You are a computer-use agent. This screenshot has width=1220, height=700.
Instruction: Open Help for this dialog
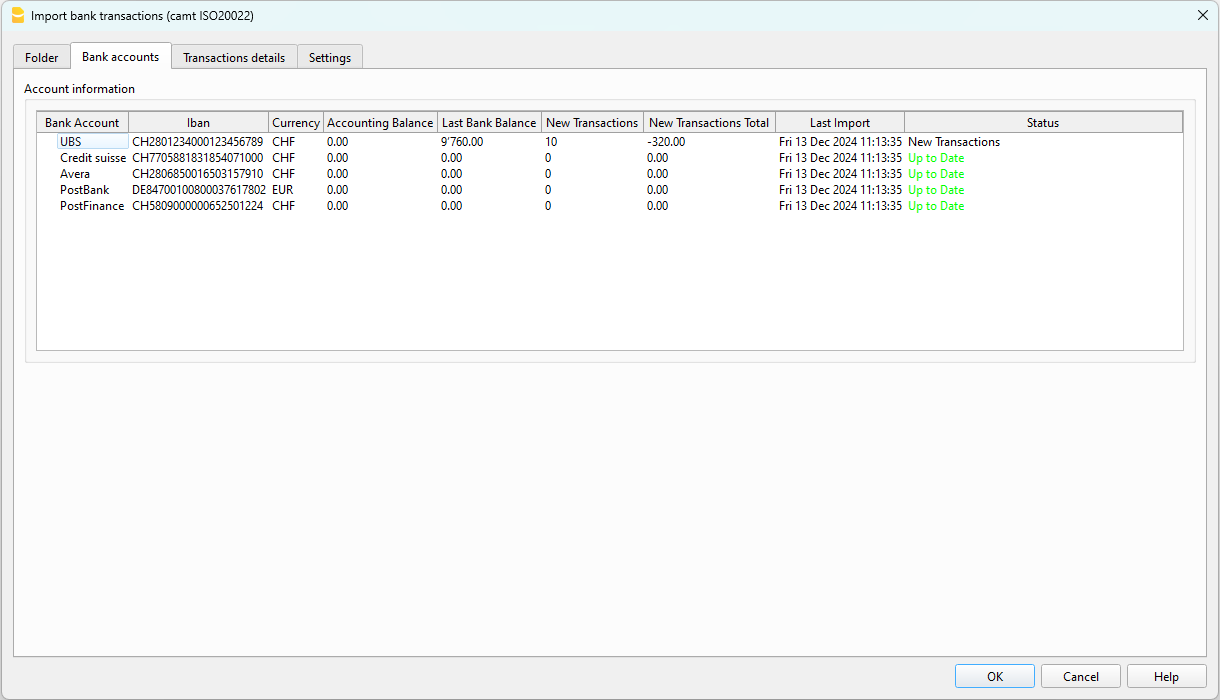(x=1166, y=677)
